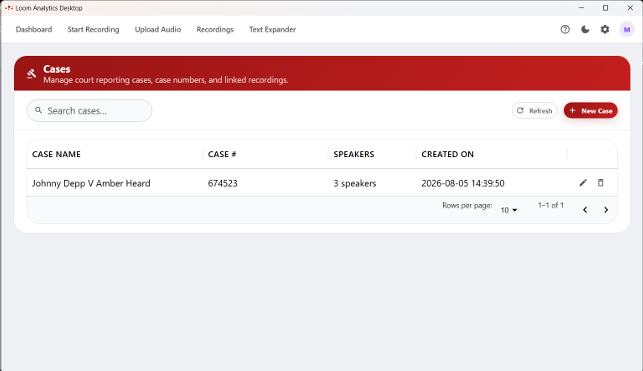The width and height of the screenshot is (643, 371).
Task: Select the Johnny Depp V Amber Heard row name
Action: pyautogui.click(x=91, y=183)
